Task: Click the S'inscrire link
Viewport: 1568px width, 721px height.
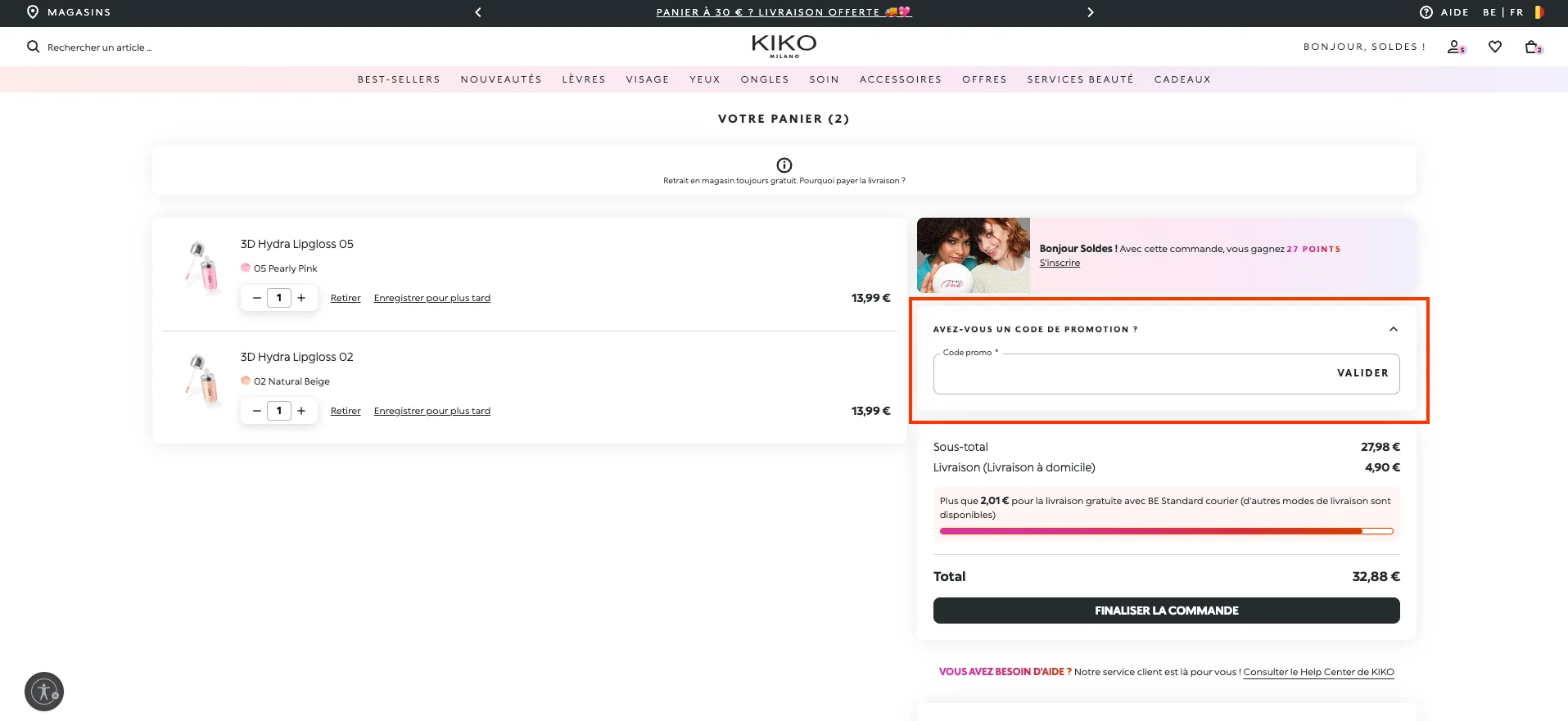Action: tap(1060, 263)
